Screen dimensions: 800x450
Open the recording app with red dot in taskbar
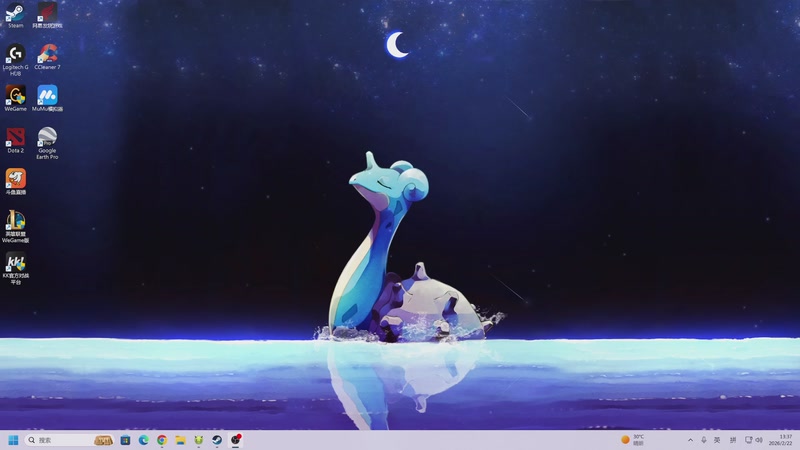click(235, 440)
